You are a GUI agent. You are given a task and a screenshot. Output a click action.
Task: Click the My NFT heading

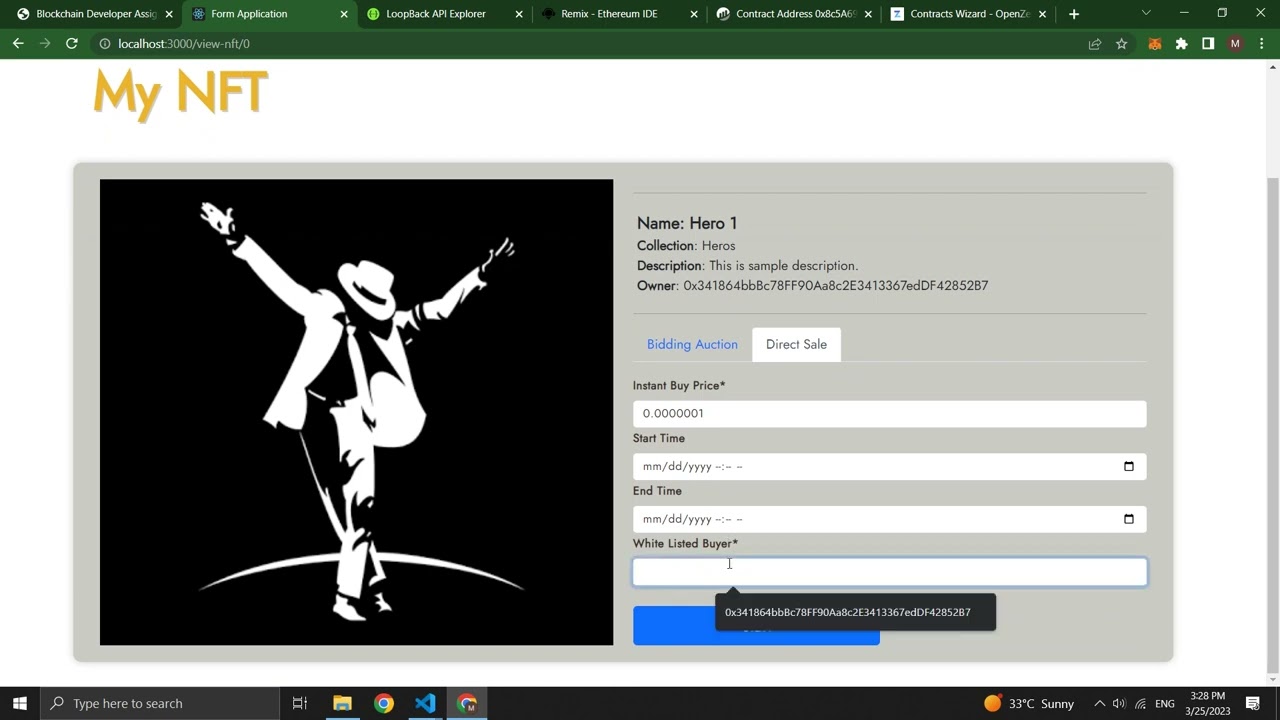180,92
